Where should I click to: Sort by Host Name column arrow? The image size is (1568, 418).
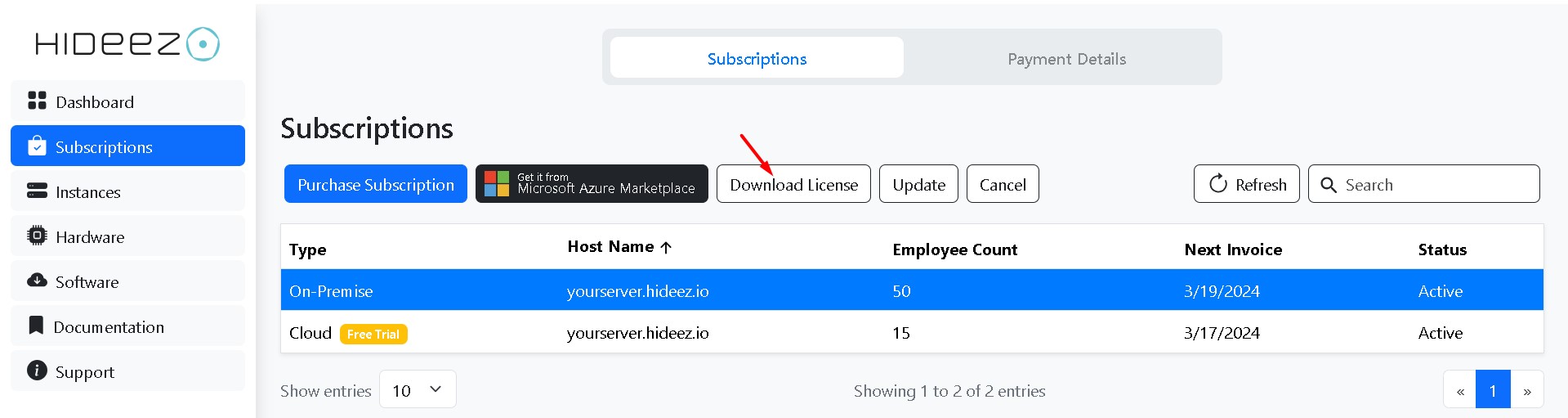(666, 247)
